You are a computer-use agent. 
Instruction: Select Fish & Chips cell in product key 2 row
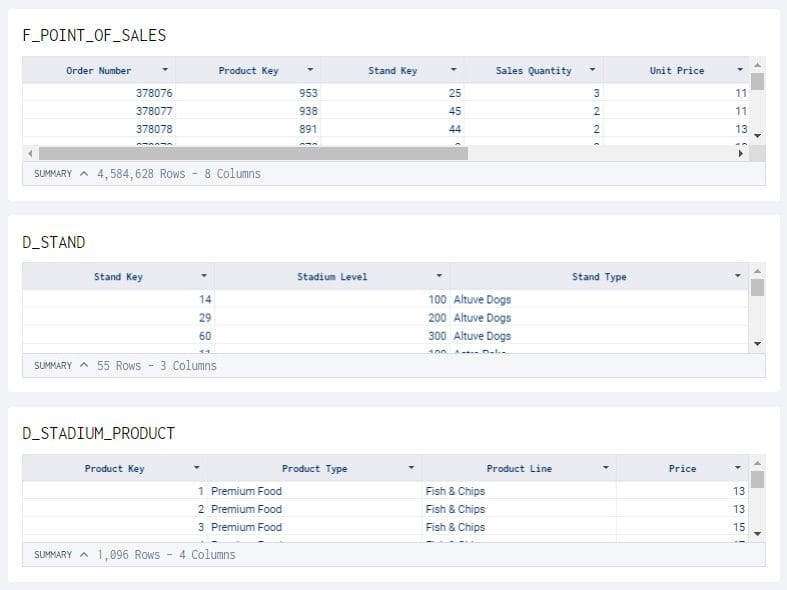[x=519, y=509]
